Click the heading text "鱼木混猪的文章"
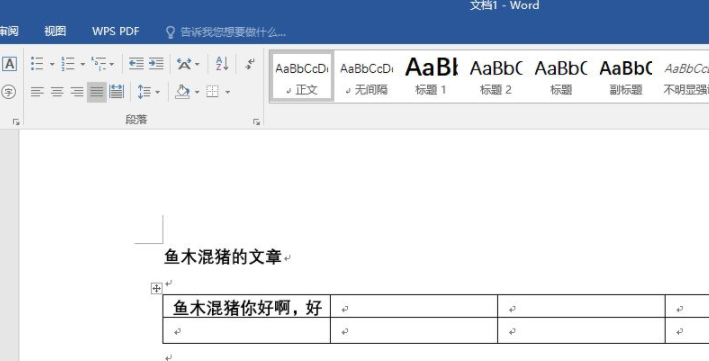Image resolution: width=709 pixels, height=361 pixels. 222,257
